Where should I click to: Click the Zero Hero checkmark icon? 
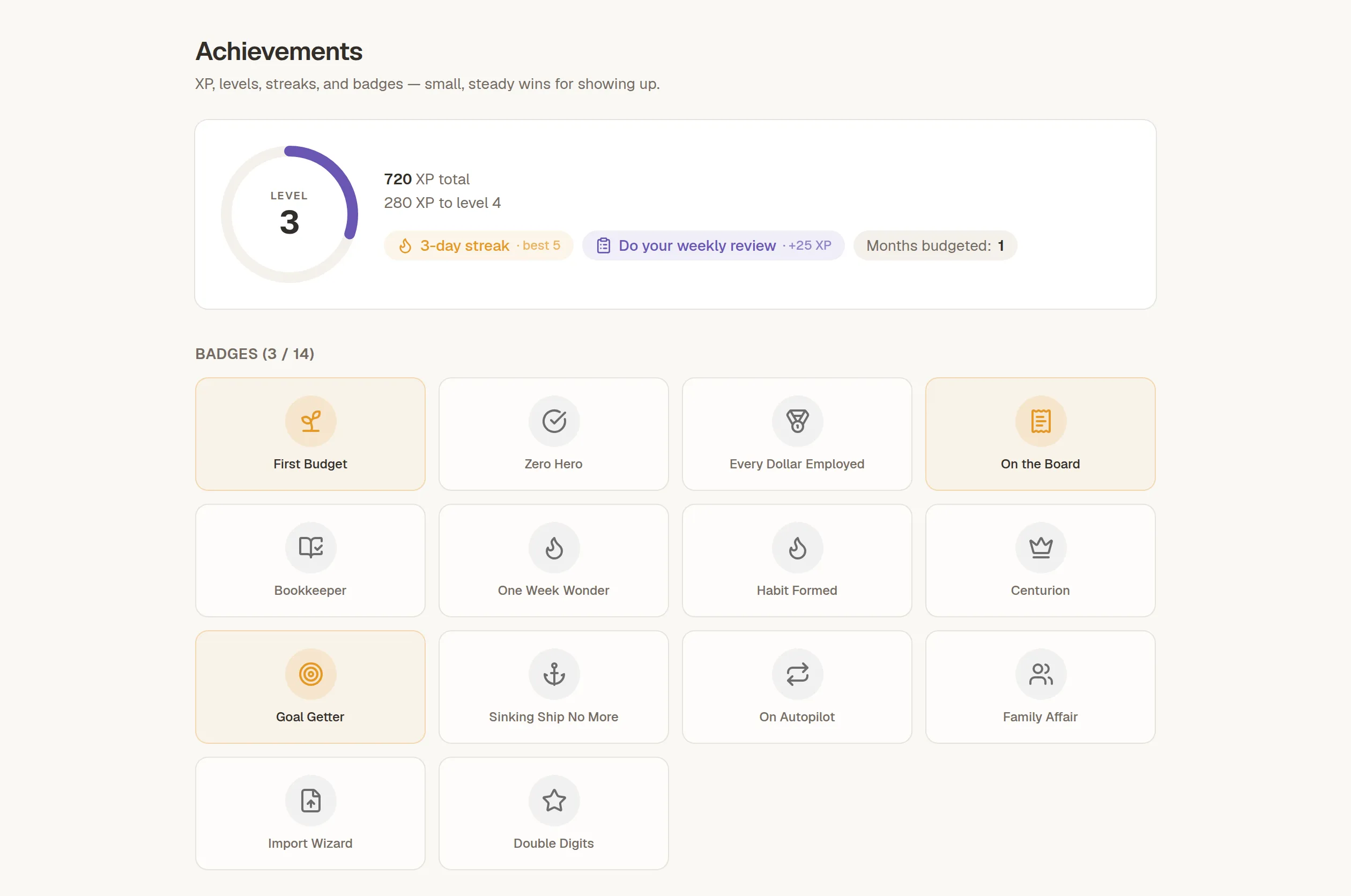click(554, 421)
